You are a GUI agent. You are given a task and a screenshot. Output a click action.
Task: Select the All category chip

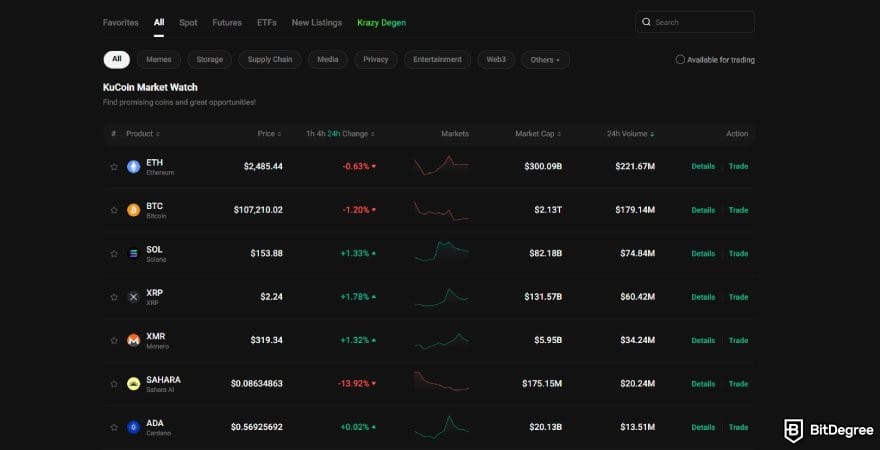click(x=116, y=59)
